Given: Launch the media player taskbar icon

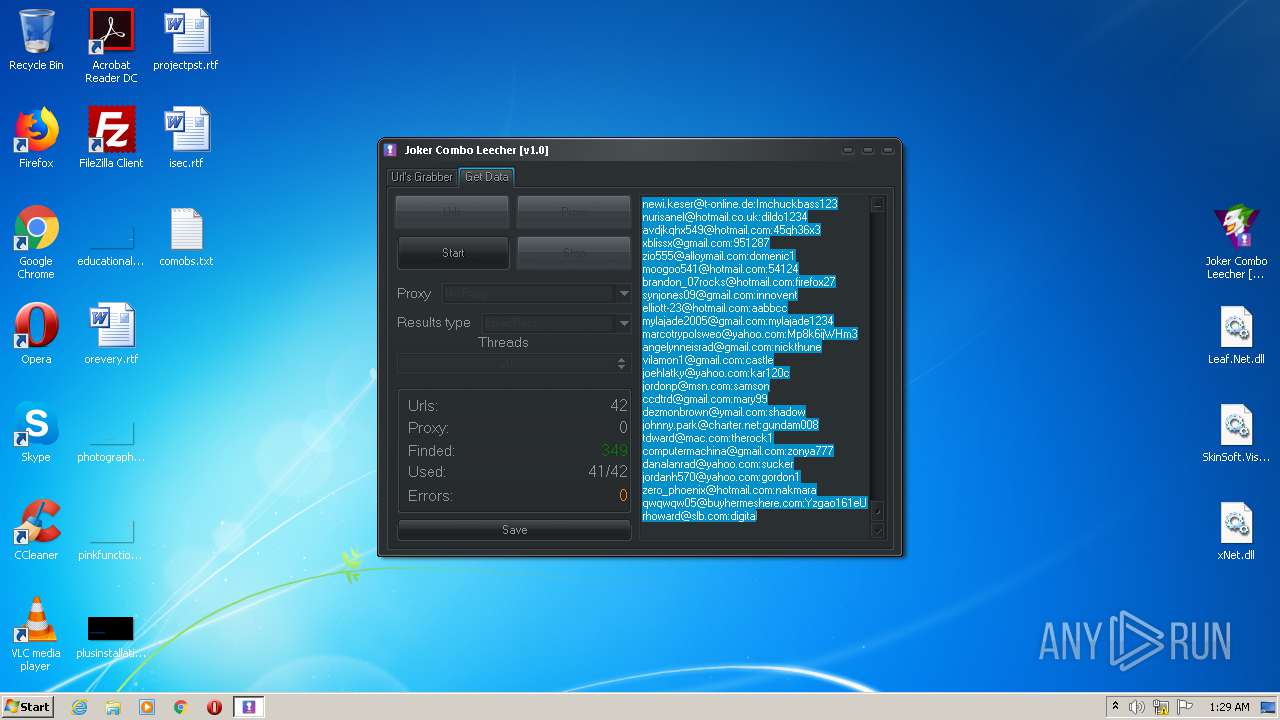Looking at the screenshot, I should [x=147, y=707].
